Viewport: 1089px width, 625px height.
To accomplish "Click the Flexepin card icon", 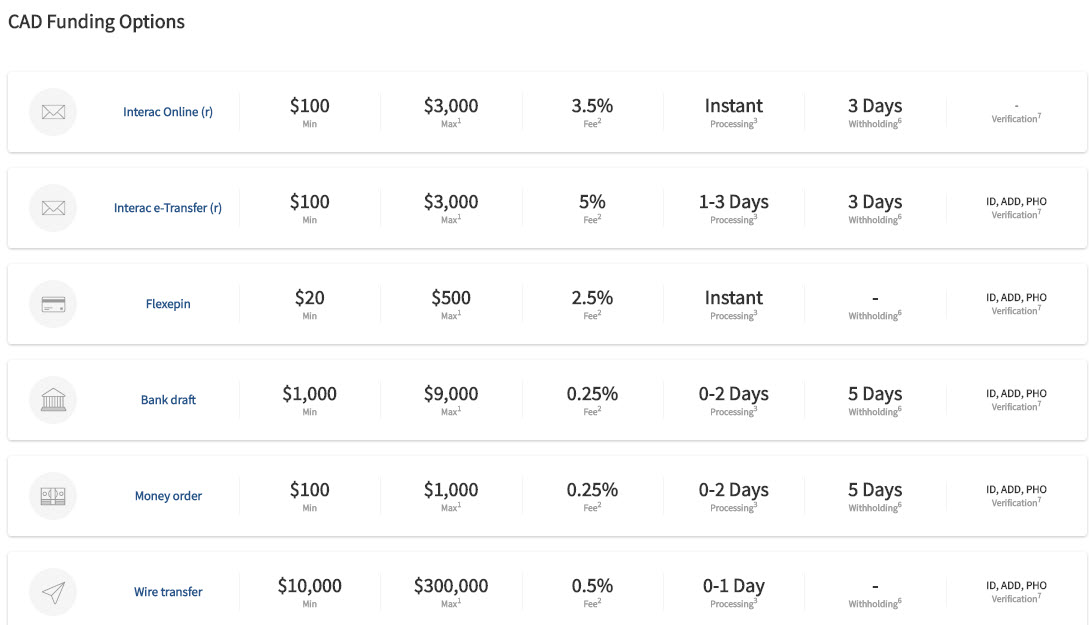I will pyautogui.click(x=53, y=303).
